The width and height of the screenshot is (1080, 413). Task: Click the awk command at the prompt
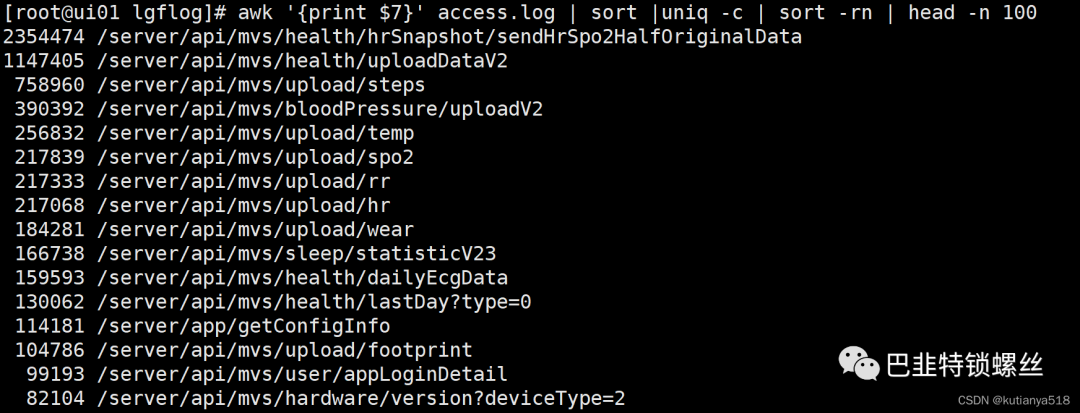(638, 13)
